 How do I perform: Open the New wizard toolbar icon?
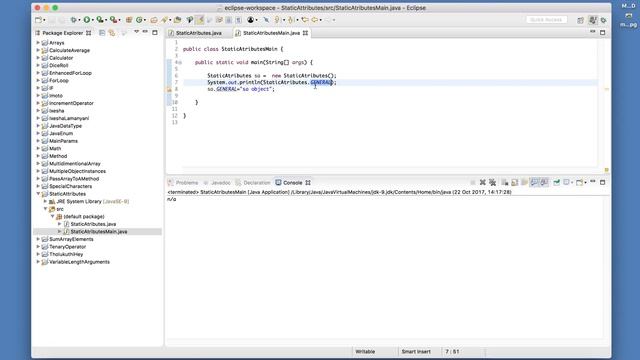pyautogui.click(x=38, y=20)
